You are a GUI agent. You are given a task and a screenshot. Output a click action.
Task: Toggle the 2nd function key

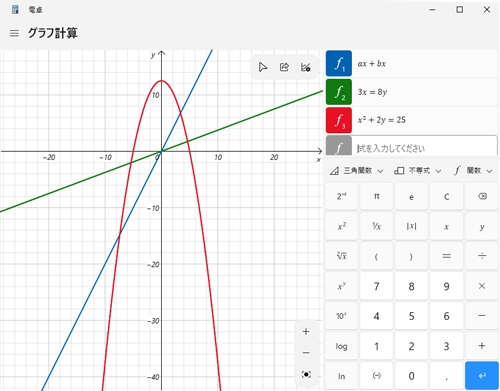341,196
